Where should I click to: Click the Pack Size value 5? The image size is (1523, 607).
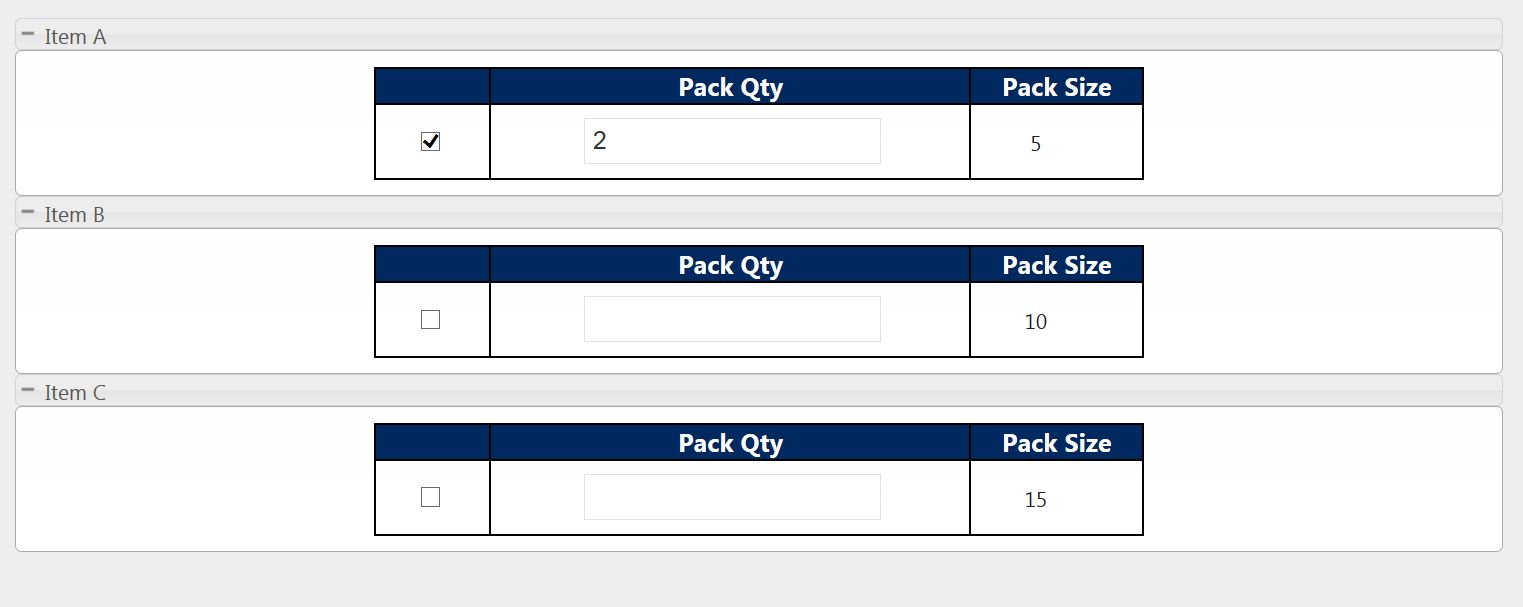click(1035, 144)
